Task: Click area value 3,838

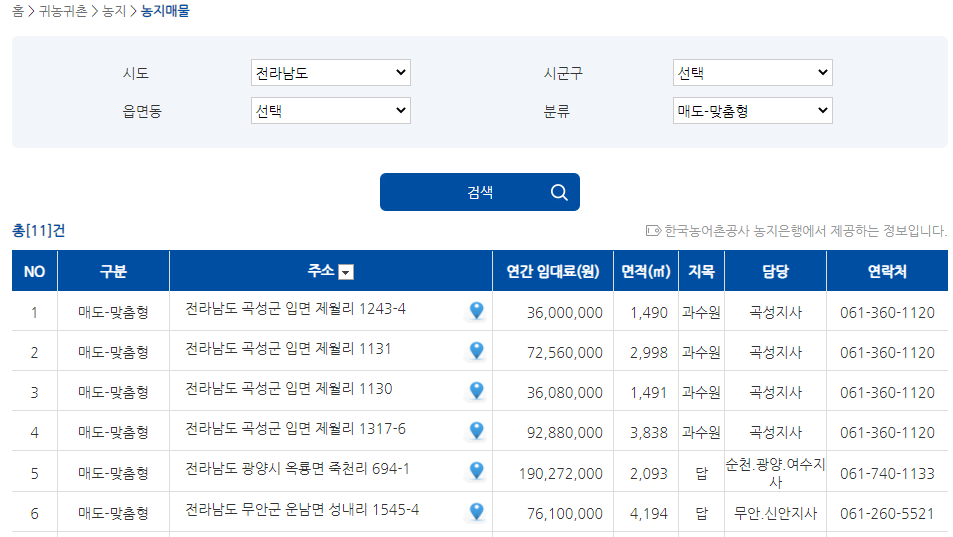Action: tap(649, 433)
